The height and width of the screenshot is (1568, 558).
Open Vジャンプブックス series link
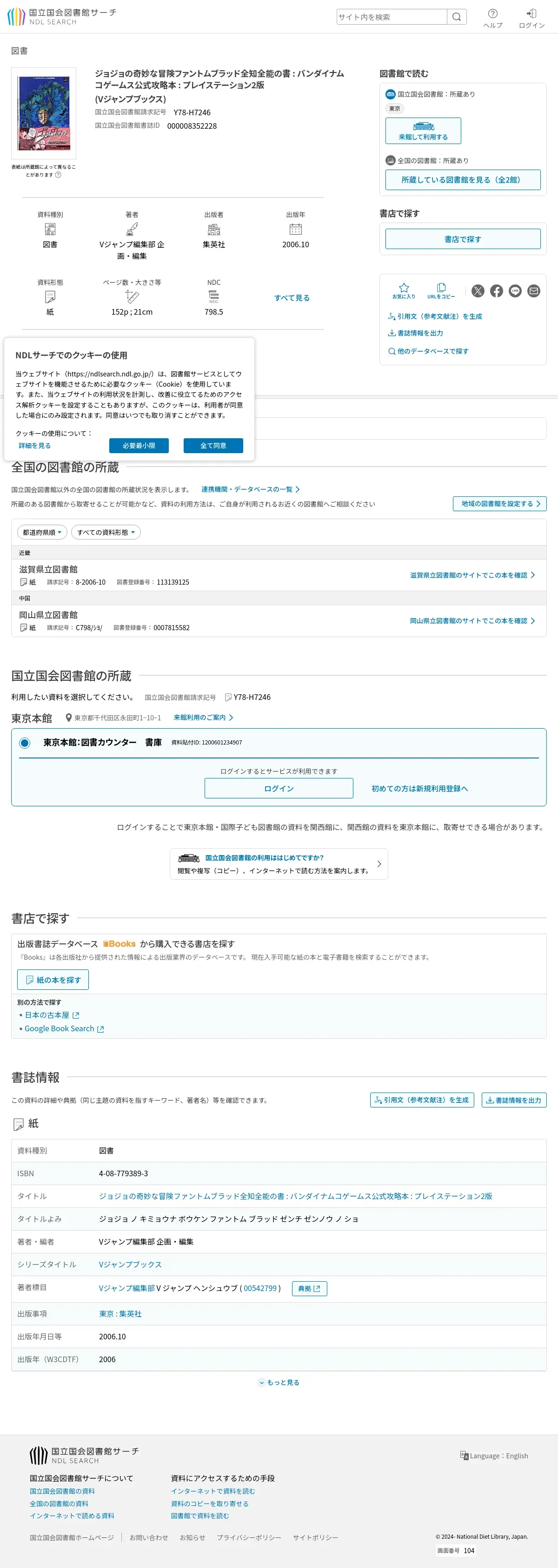[130, 1264]
